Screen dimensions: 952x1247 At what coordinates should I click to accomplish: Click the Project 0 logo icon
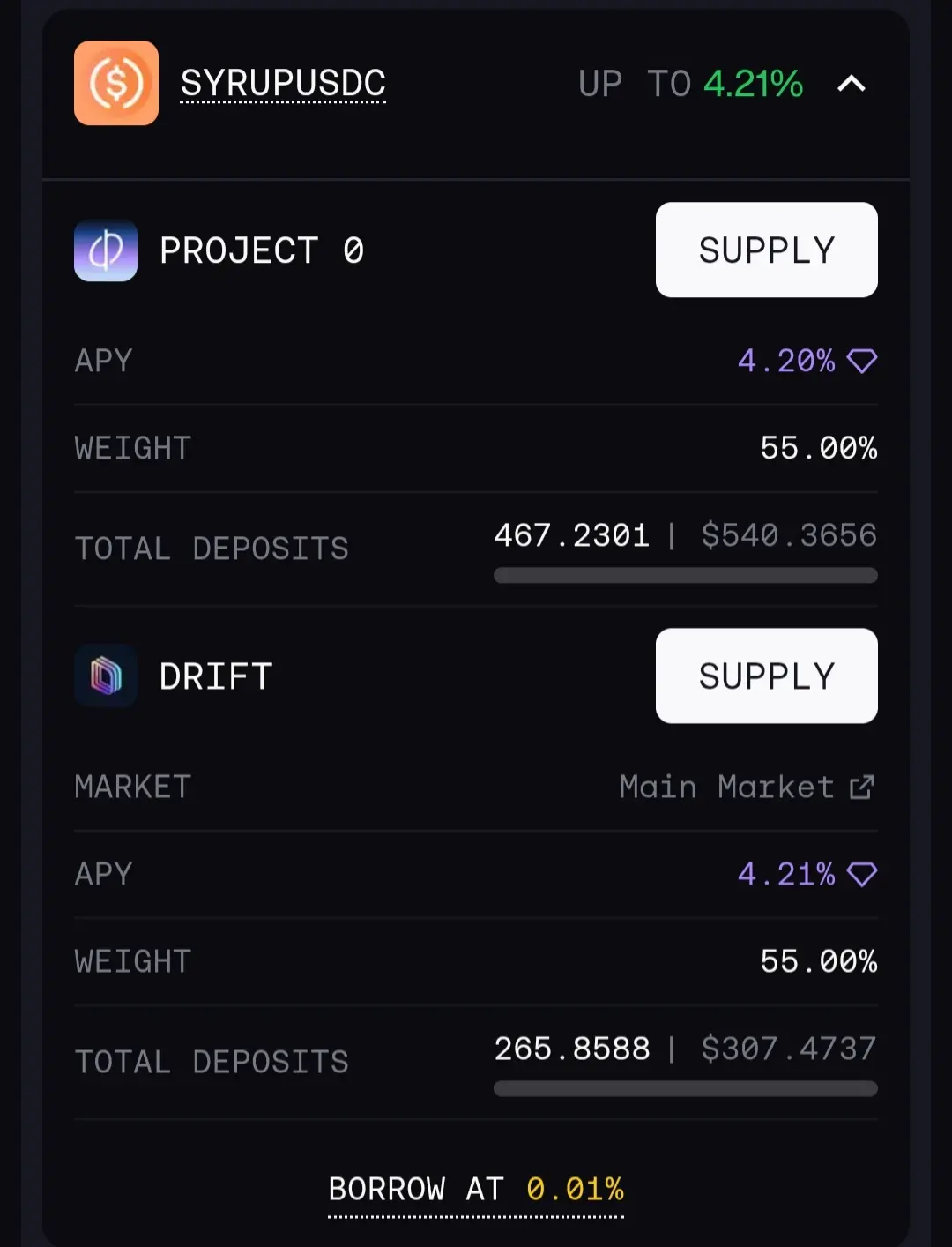[x=106, y=250]
